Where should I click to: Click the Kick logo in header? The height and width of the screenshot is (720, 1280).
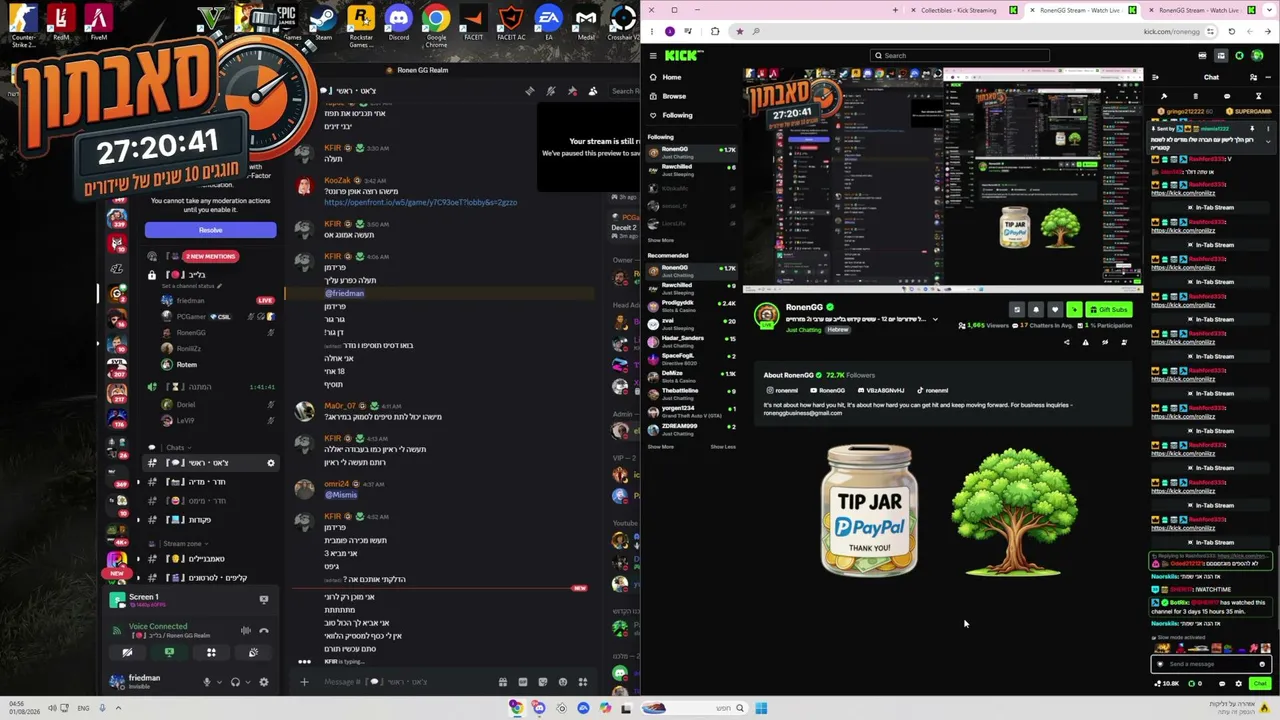[x=685, y=56]
